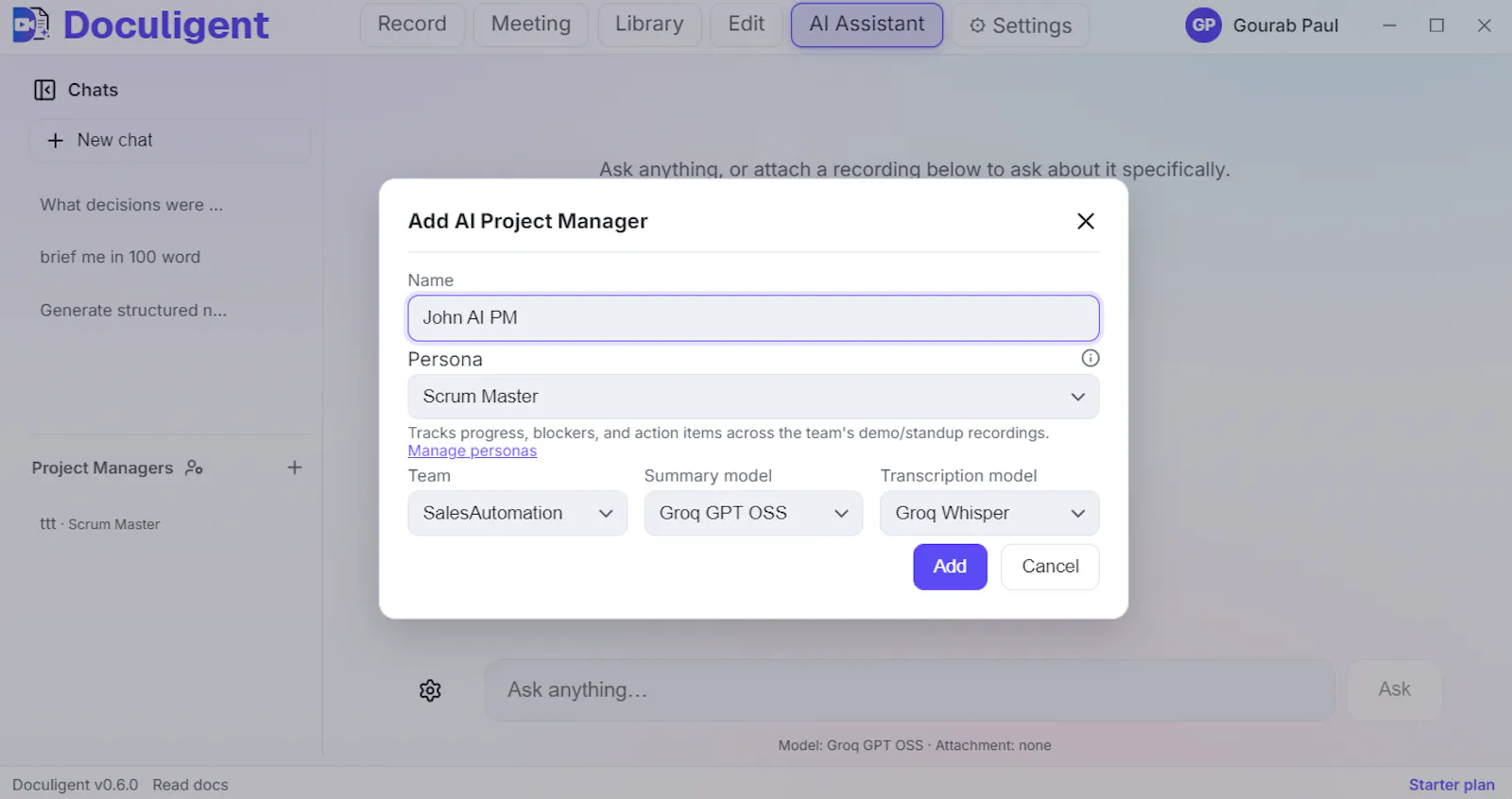The height and width of the screenshot is (799, 1512).
Task: Open the Read docs link
Action: (x=191, y=785)
